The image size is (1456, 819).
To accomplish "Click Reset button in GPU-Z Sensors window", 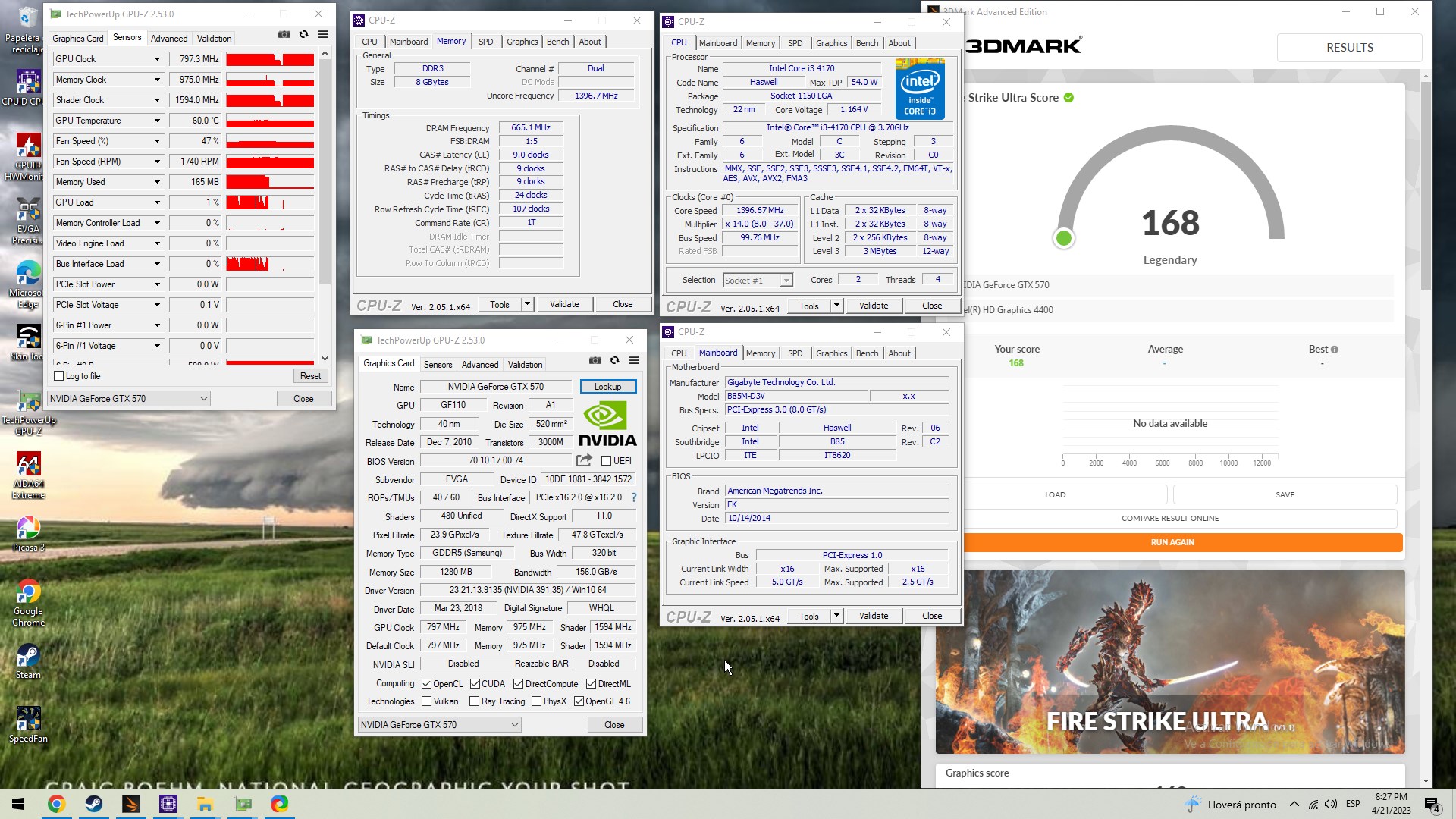I will click(x=310, y=376).
